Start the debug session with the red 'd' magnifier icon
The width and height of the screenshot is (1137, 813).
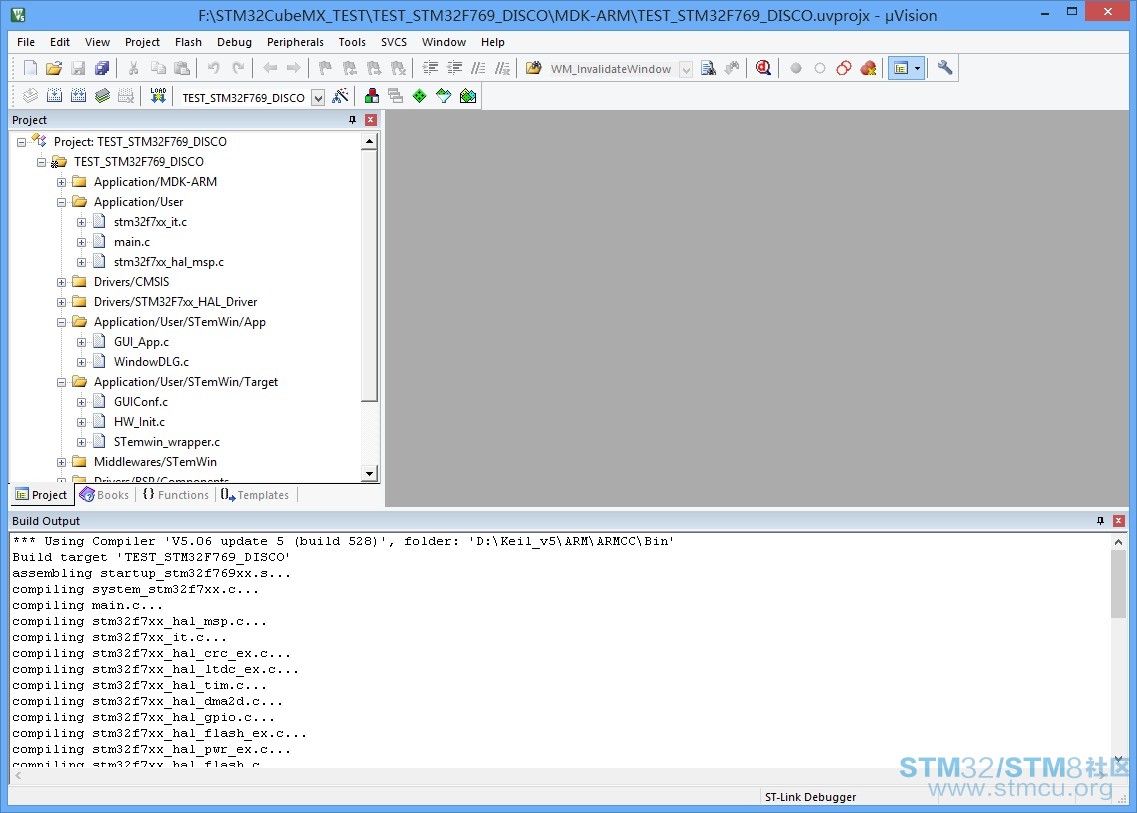pos(764,68)
